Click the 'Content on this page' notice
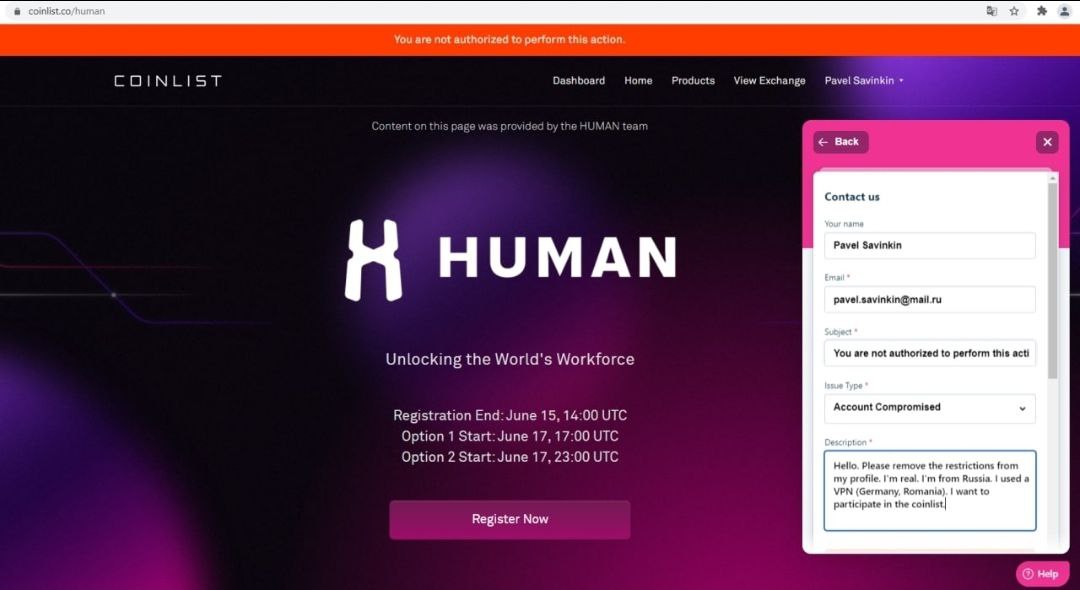1080x590 pixels. coord(510,126)
